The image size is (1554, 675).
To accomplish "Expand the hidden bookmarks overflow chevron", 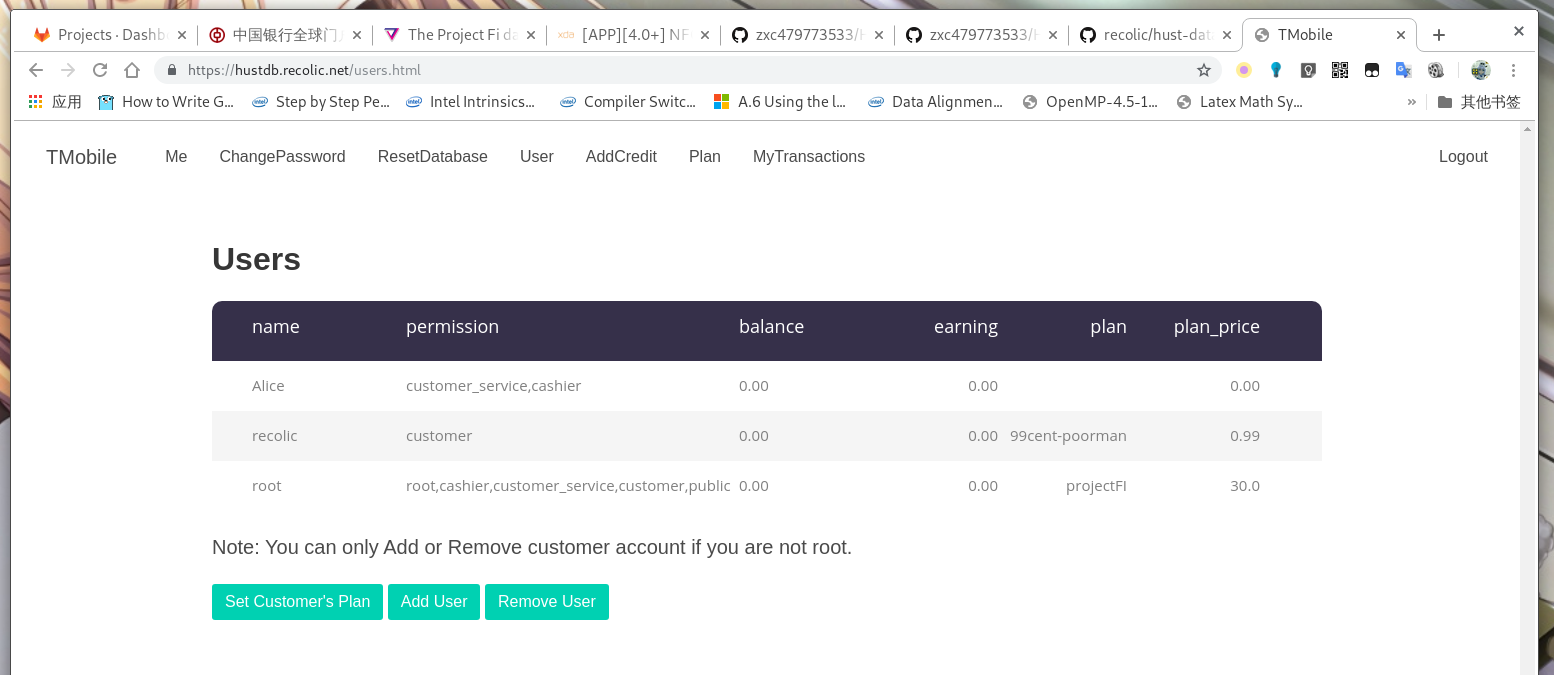I will click(1412, 102).
